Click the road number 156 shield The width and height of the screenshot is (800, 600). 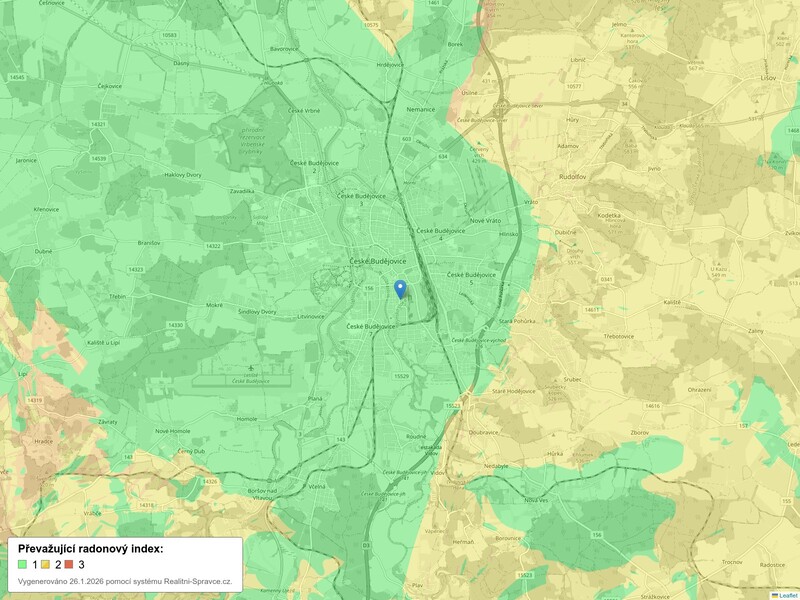[x=368, y=289]
